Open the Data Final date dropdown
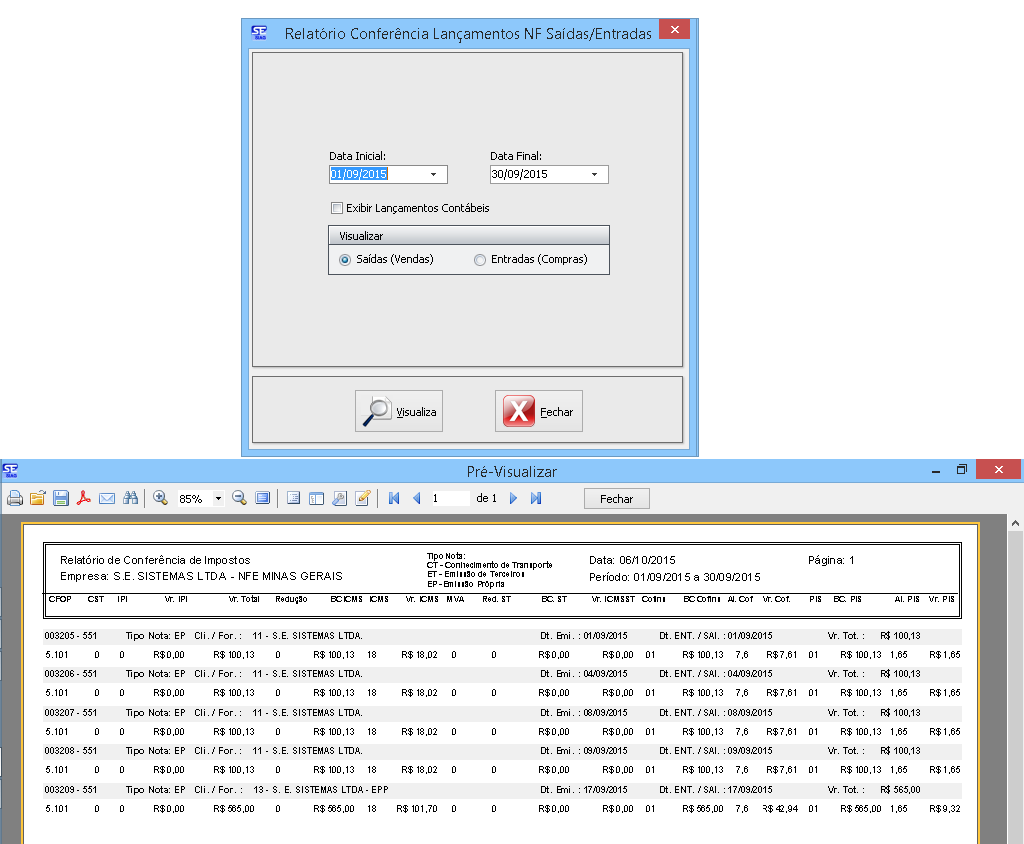The width and height of the screenshot is (1024, 844). (595, 175)
